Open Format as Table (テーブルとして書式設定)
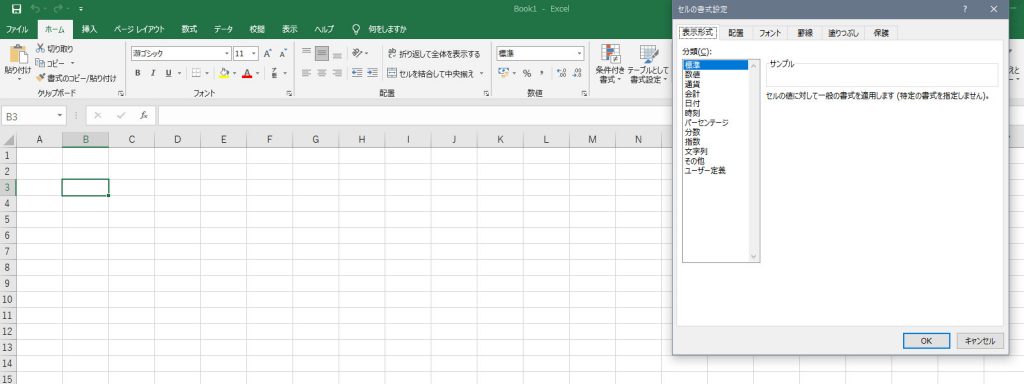The width and height of the screenshot is (1024, 384). click(x=648, y=65)
